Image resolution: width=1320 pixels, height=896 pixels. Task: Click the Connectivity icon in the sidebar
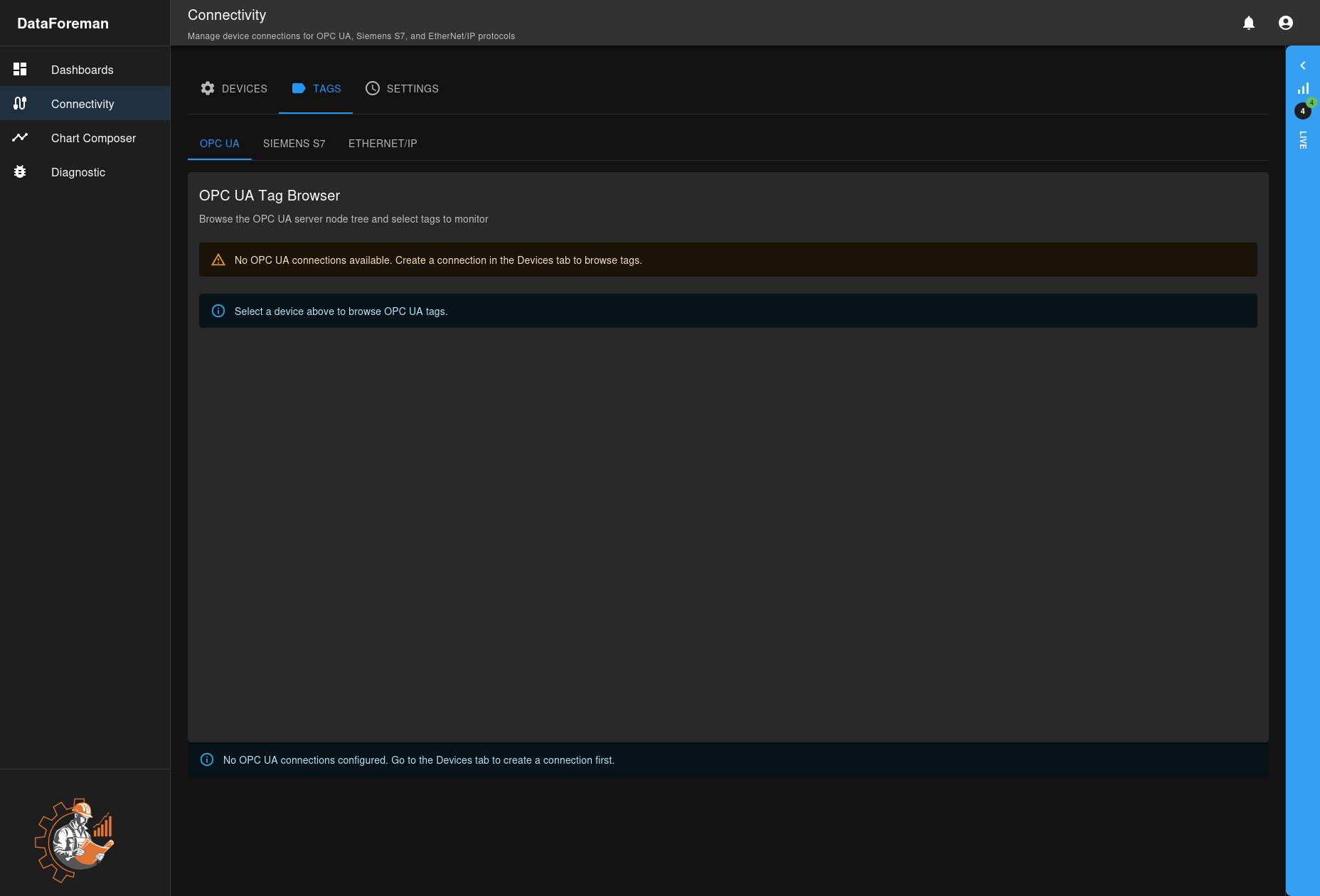(20, 103)
